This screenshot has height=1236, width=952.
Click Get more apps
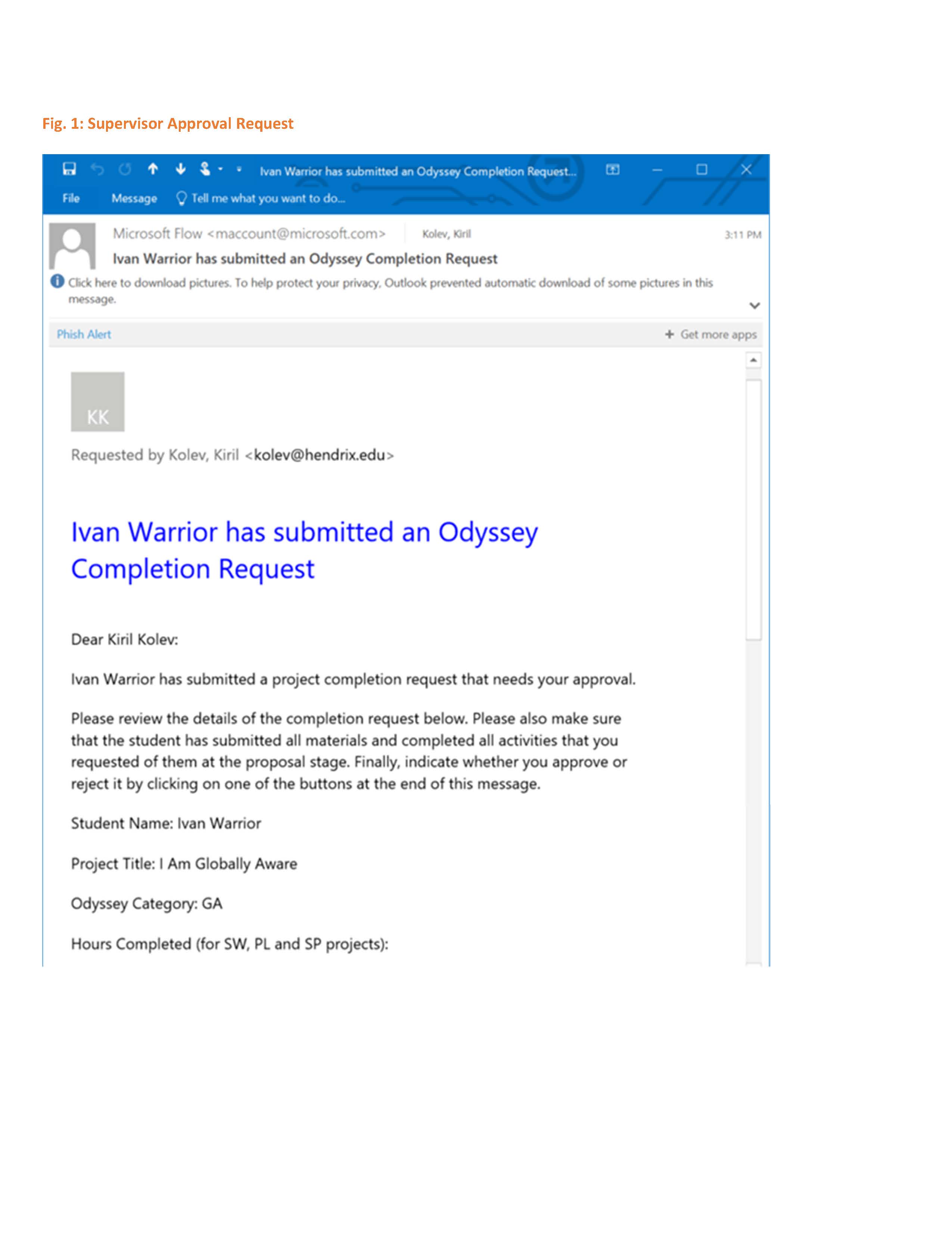coord(718,334)
